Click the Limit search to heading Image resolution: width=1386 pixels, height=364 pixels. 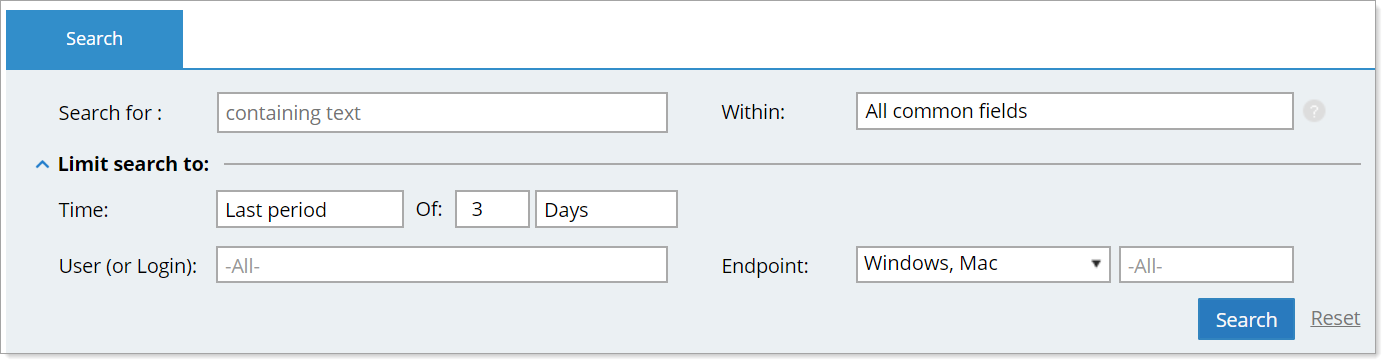[134, 165]
